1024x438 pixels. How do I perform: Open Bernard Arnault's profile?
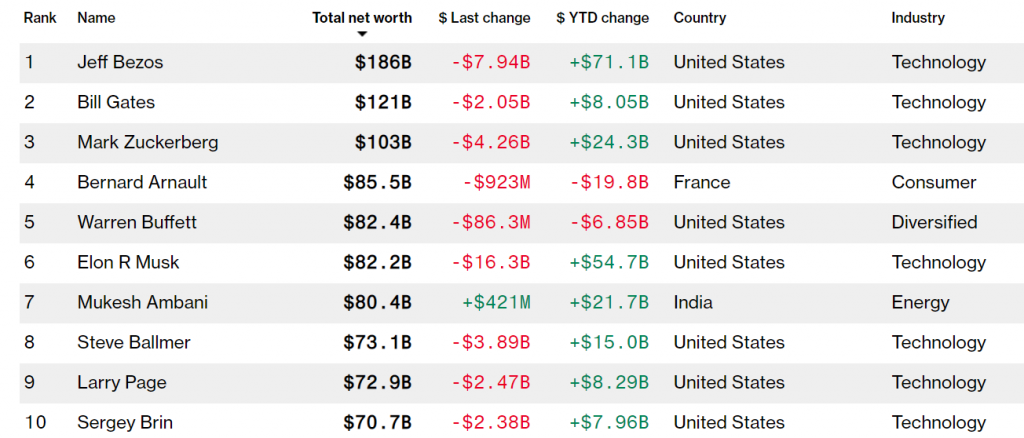coord(142,182)
